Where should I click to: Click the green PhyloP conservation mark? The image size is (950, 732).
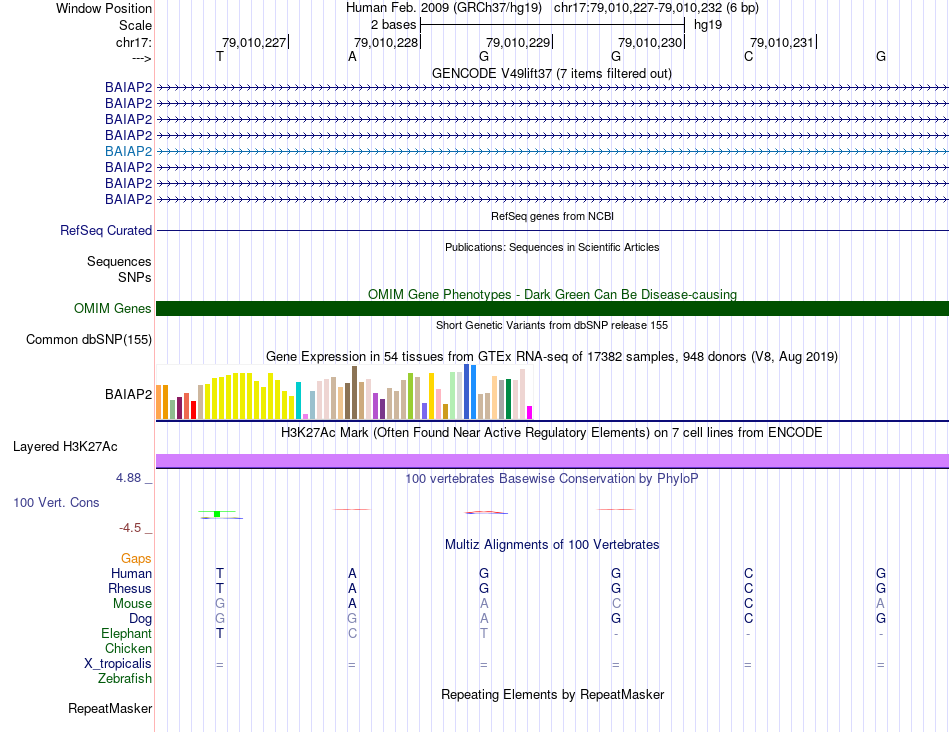click(x=217, y=514)
